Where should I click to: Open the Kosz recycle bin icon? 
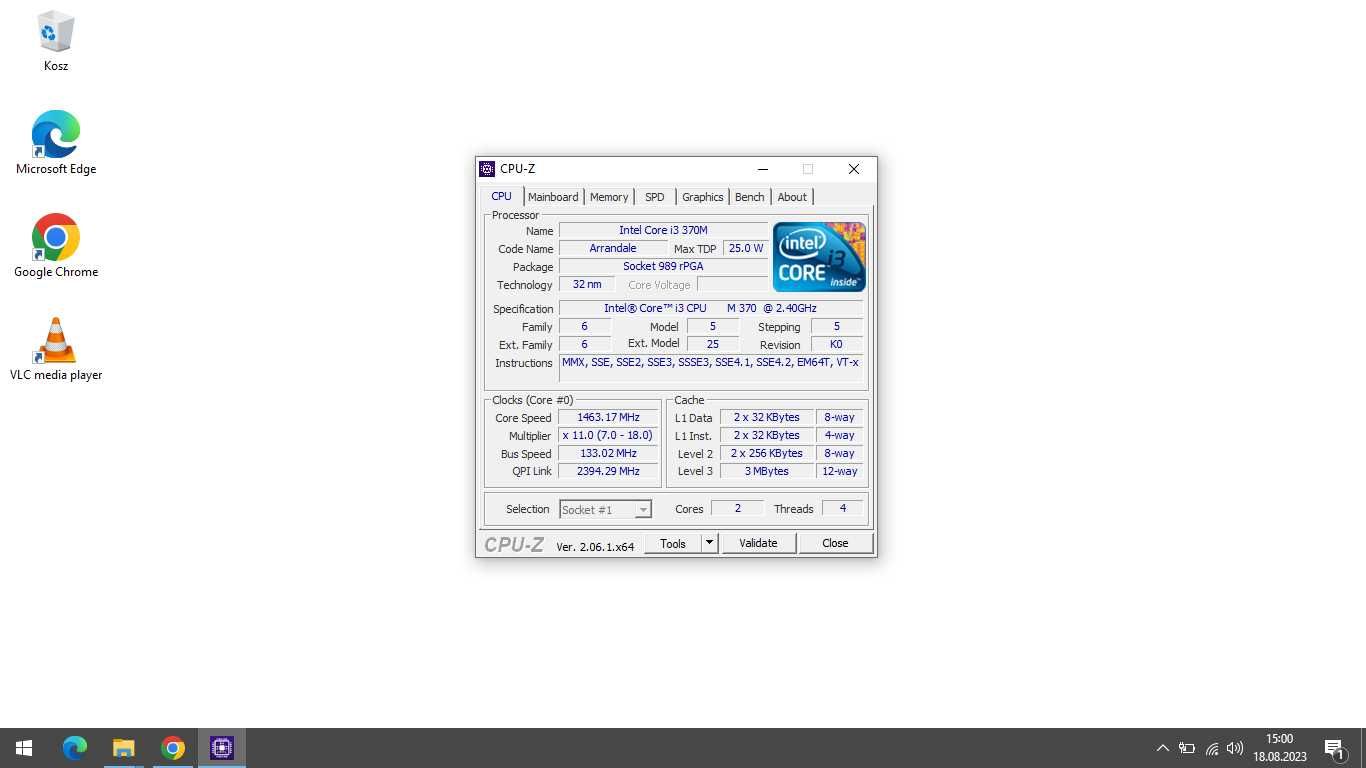(56, 41)
